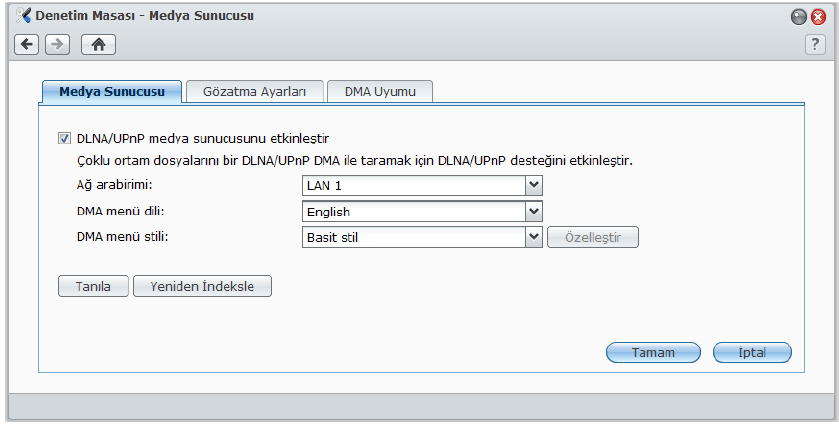Click the Özelleştir button
This screenshot has height=425, width=839.
[x=593, y=237]
